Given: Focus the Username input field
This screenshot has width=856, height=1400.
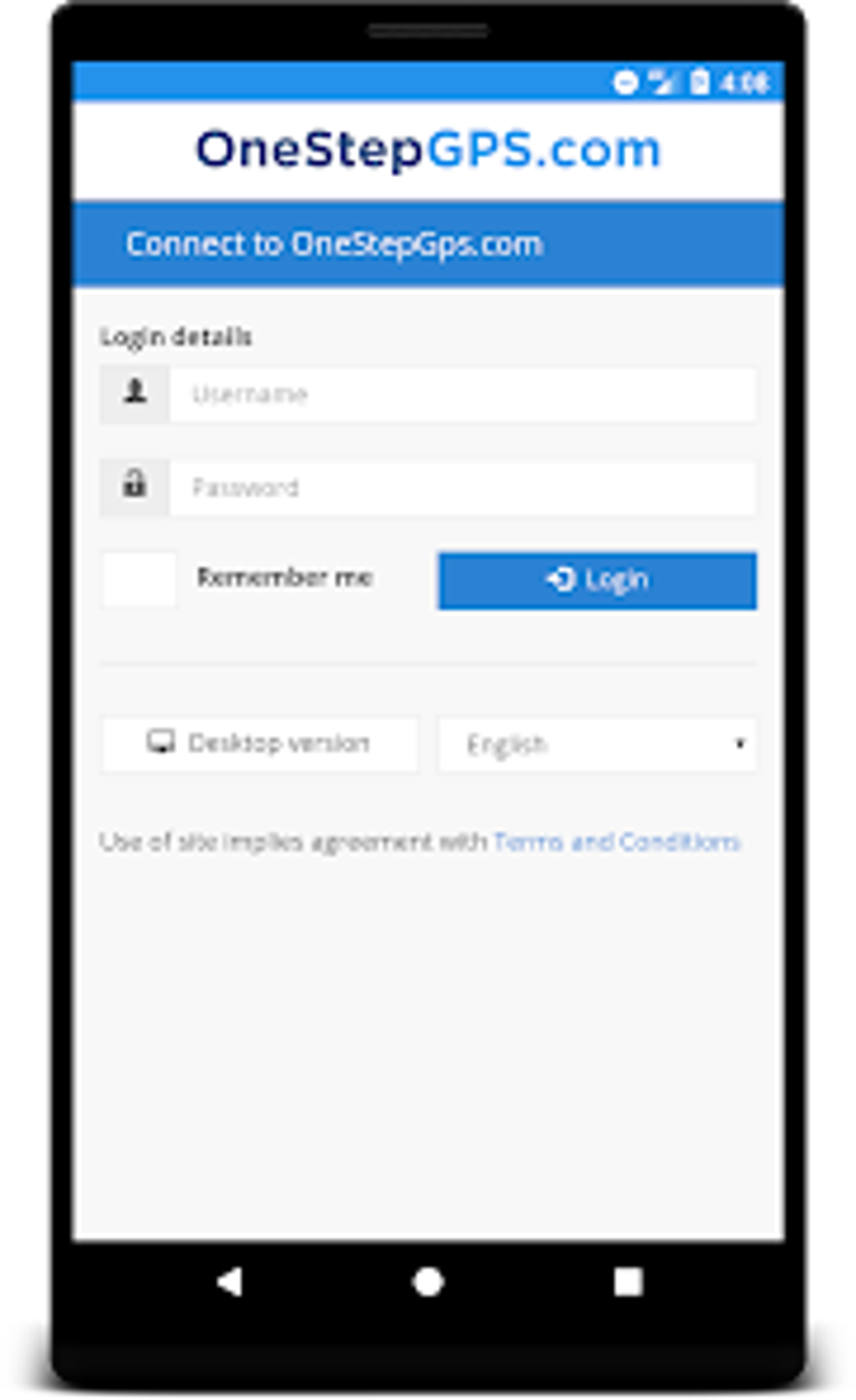Looking at the screenshot, I should 462,394.
